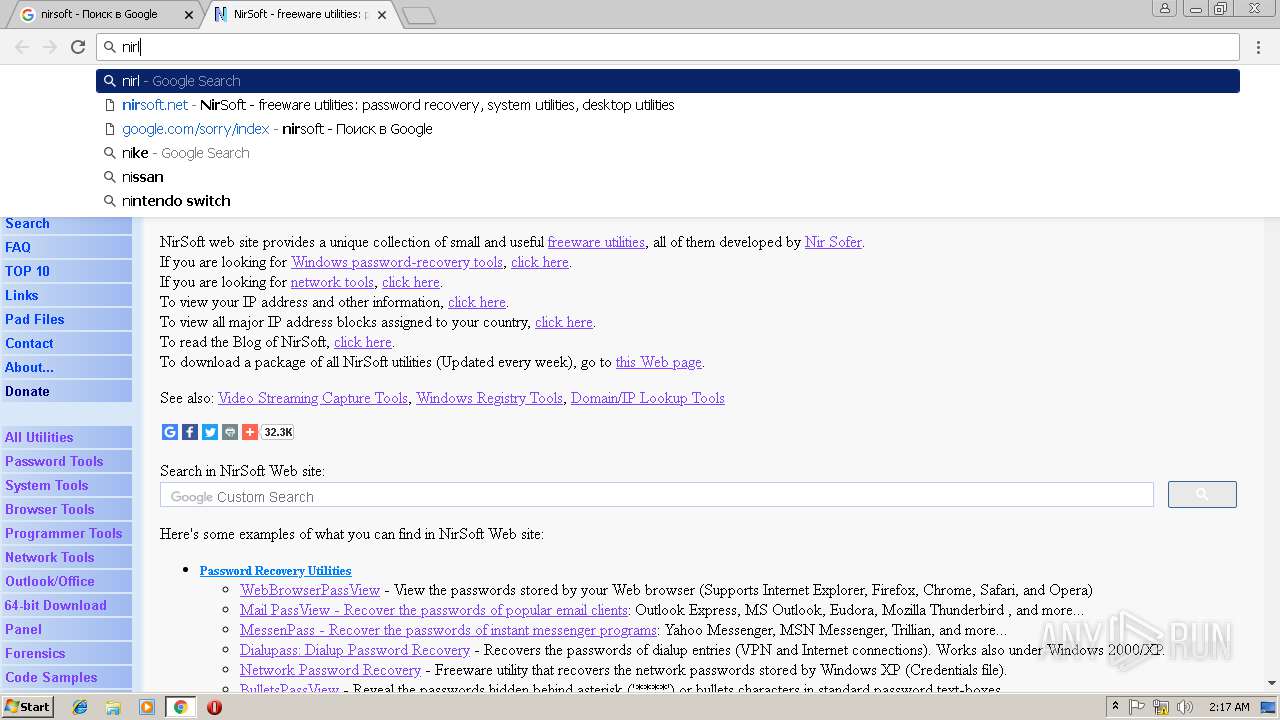Switch to NirSoft freeware utilities tab
Viewport: 1280px width, 720px height.
pyautogui.click(x=300, y=15)
